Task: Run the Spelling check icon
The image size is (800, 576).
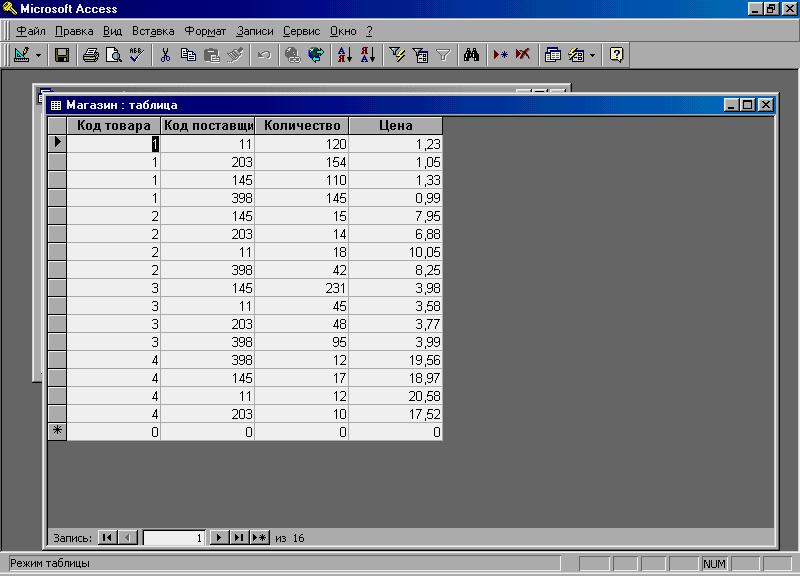Action: [x=136, y=55]
